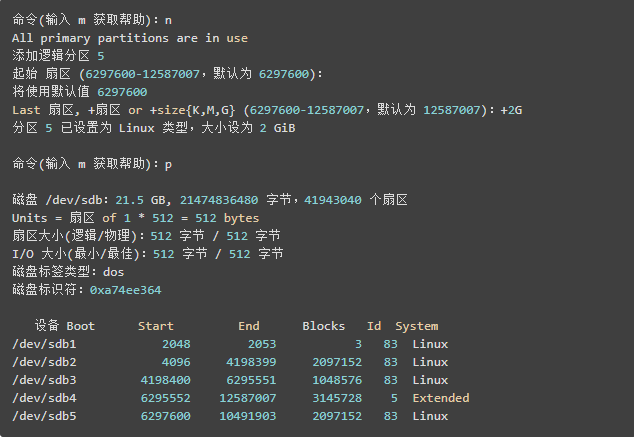Image resolution: width=634 pixels, height=438 pixels.
Task: Click the Id "83" in the sdb3 row
Action: (x=391, y=380)
